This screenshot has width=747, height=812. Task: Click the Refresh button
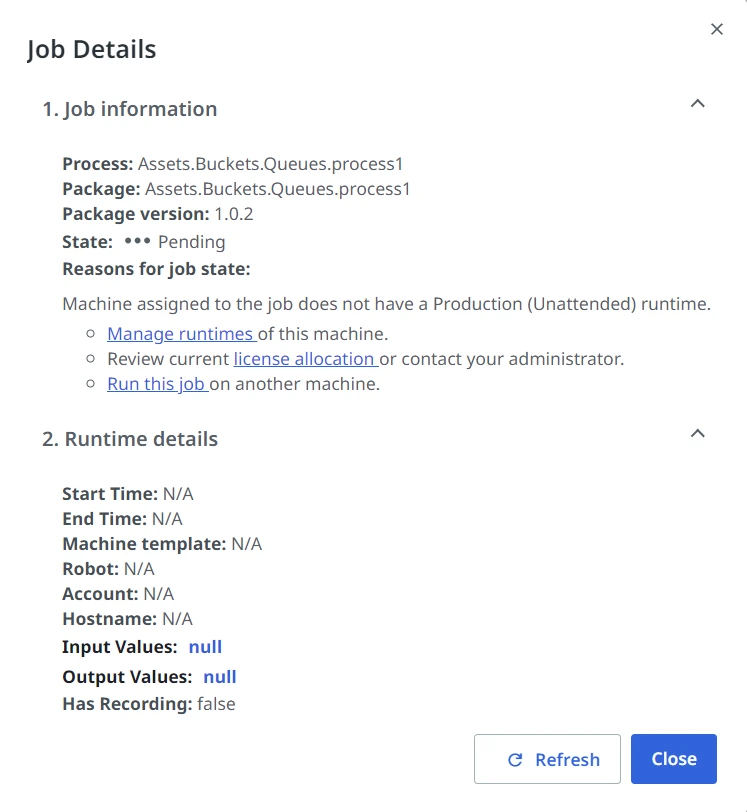click(x=547, y=759)
